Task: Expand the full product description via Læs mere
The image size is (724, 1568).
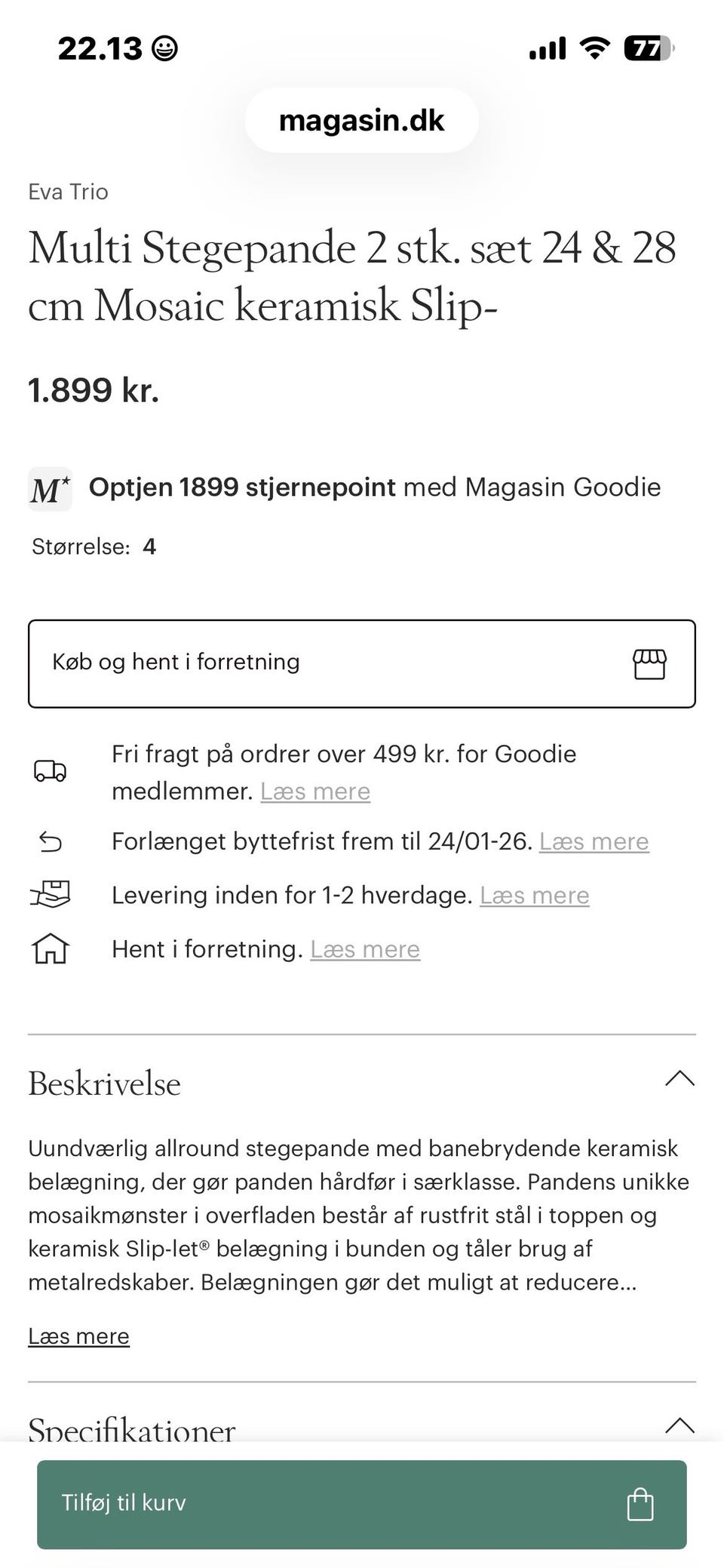Action: coord(78,1336)
